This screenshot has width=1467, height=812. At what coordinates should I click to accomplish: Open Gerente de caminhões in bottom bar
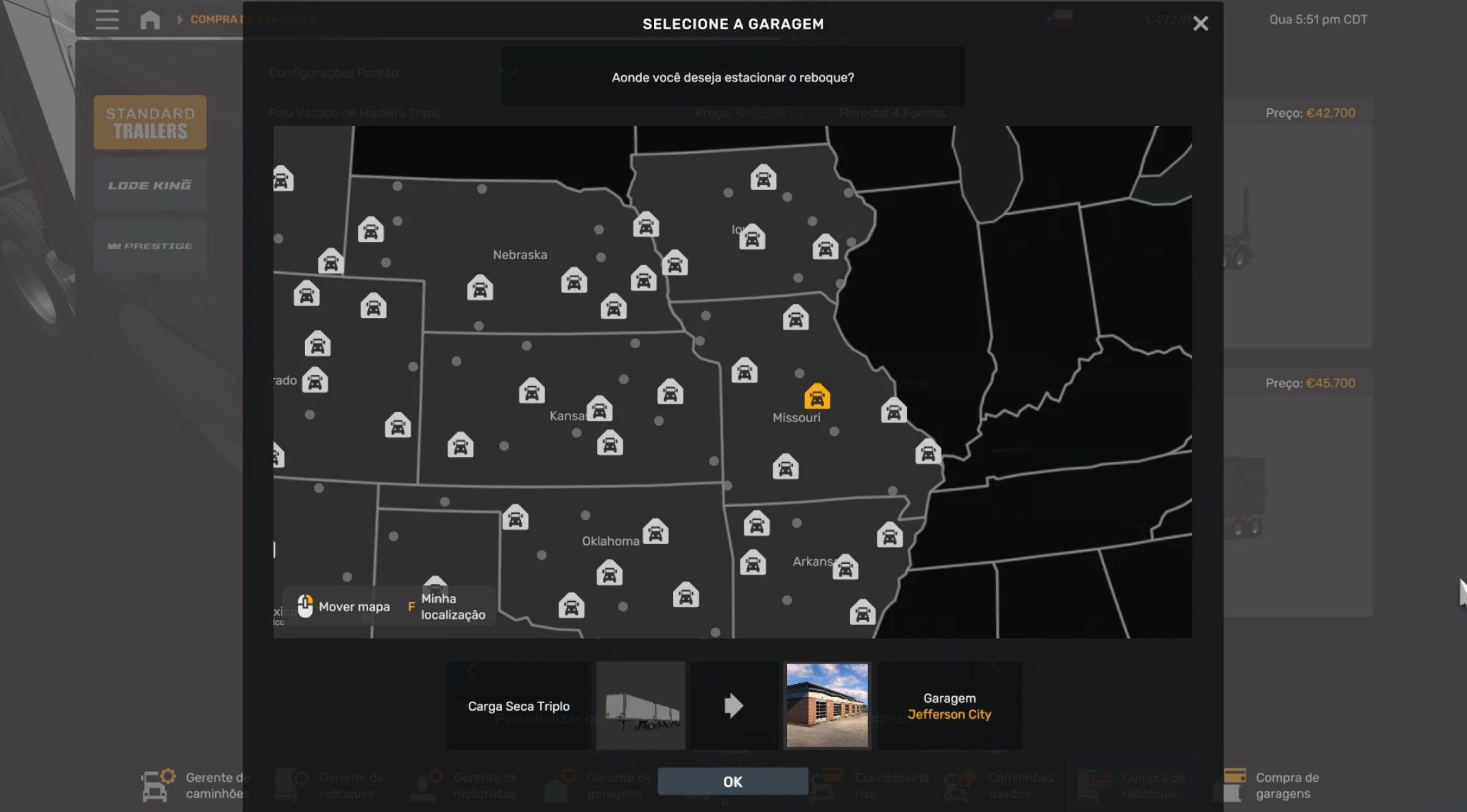[x=196, y=785]
